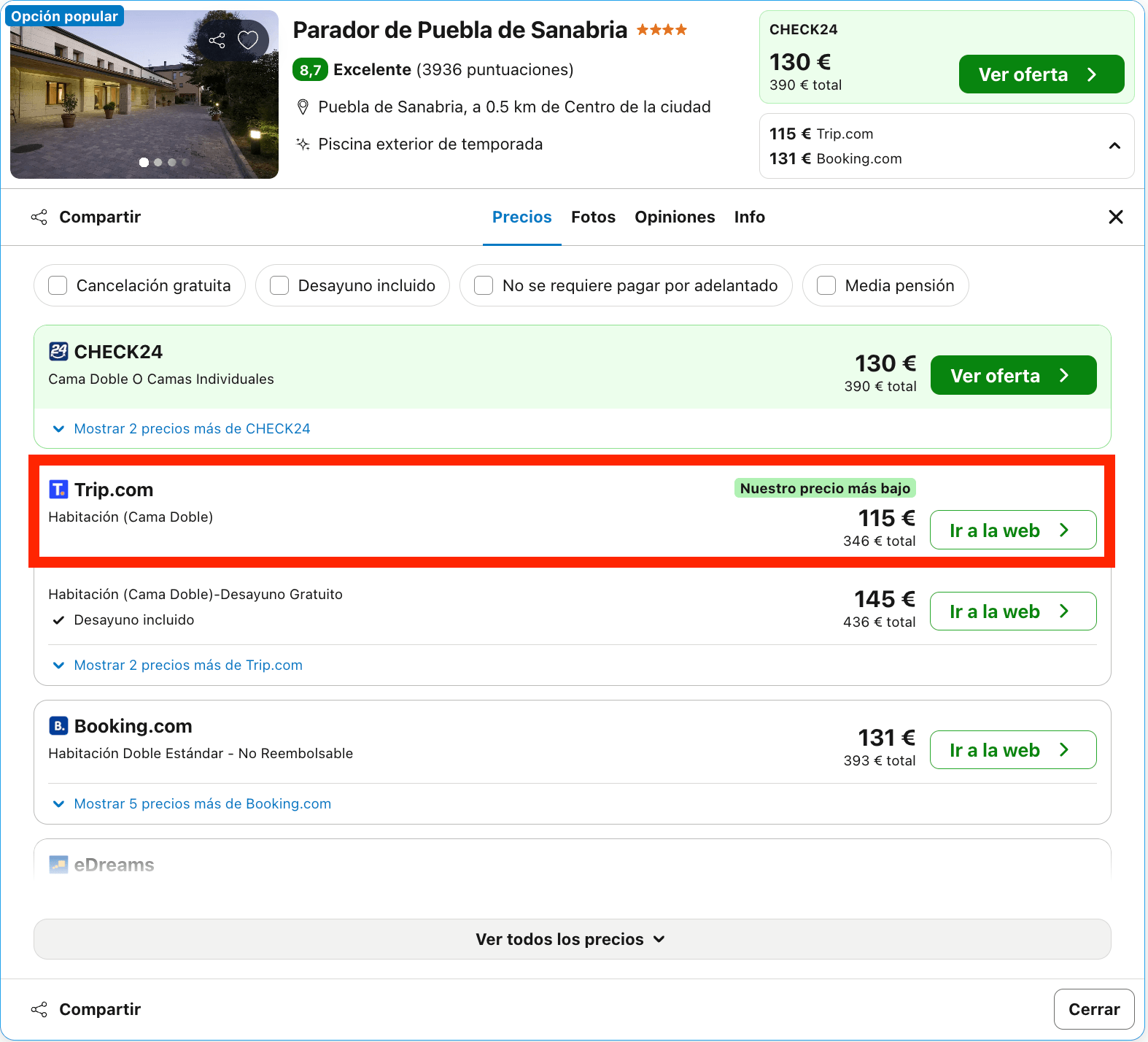Select the third photo carousel dot
The image size is (1148, 1042).
(172, 162)
